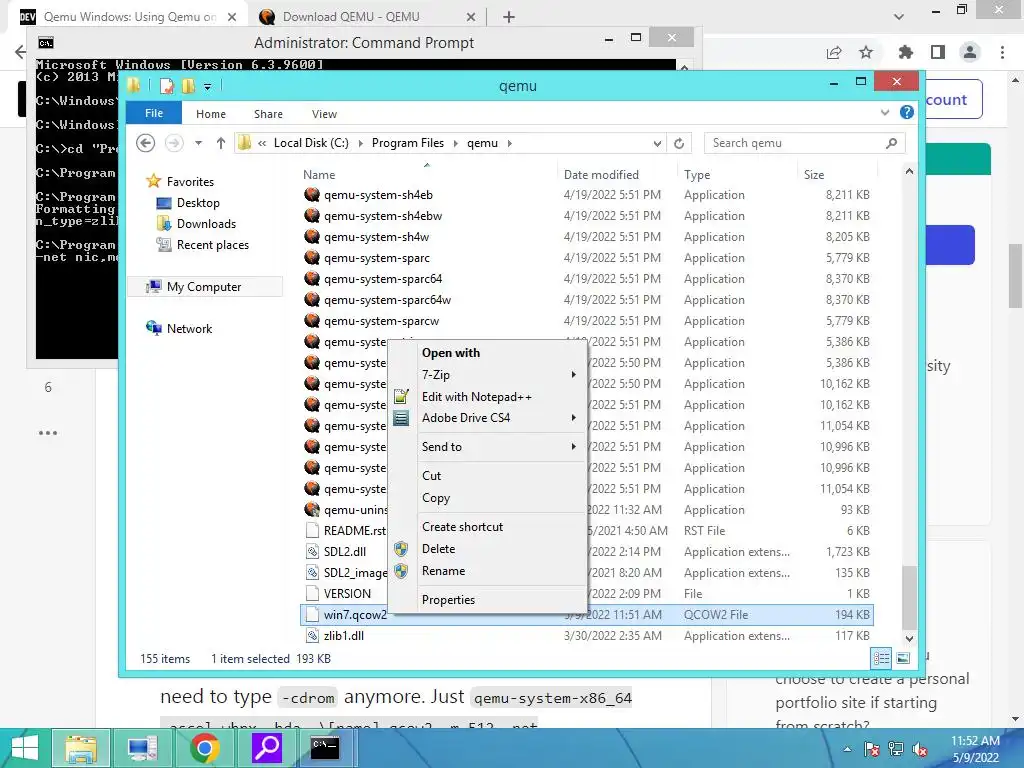Select Cut in the context menu
The height and width of the screenshot is (768, 1024).
tap(432, 475)
